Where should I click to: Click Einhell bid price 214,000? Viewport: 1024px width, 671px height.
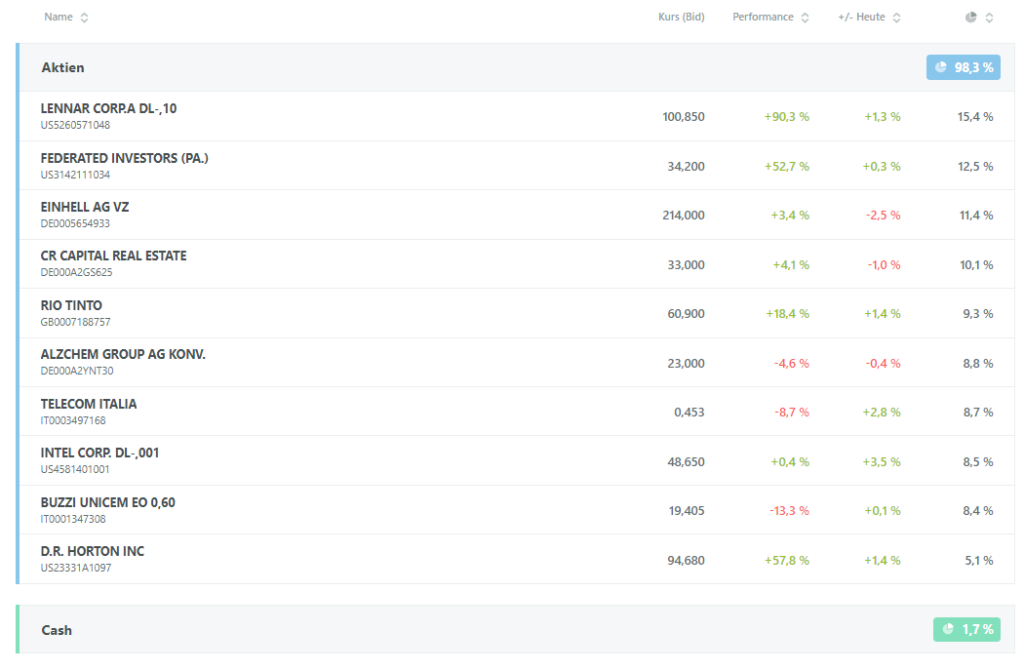(x=683, y=216)
